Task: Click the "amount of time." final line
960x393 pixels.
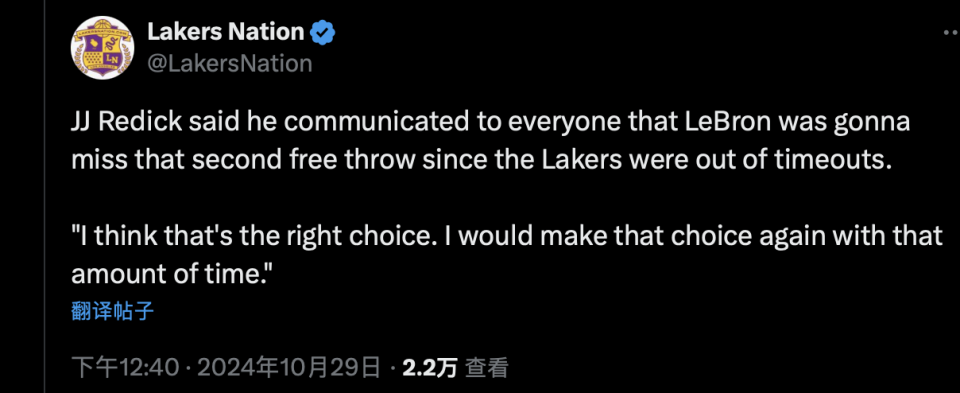Action: 172,274
